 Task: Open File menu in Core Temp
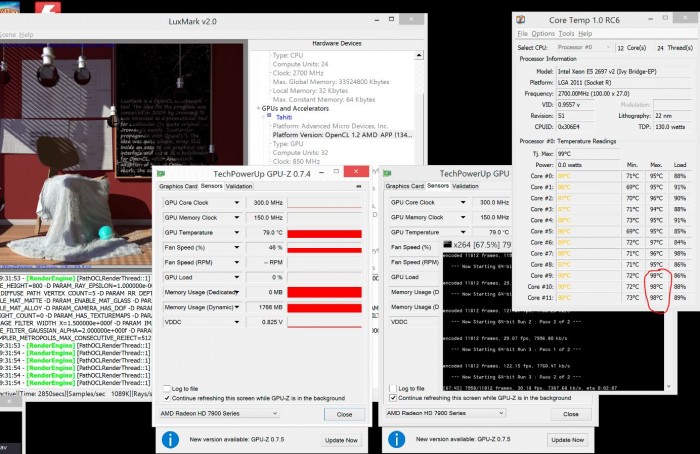pos(522,33)
